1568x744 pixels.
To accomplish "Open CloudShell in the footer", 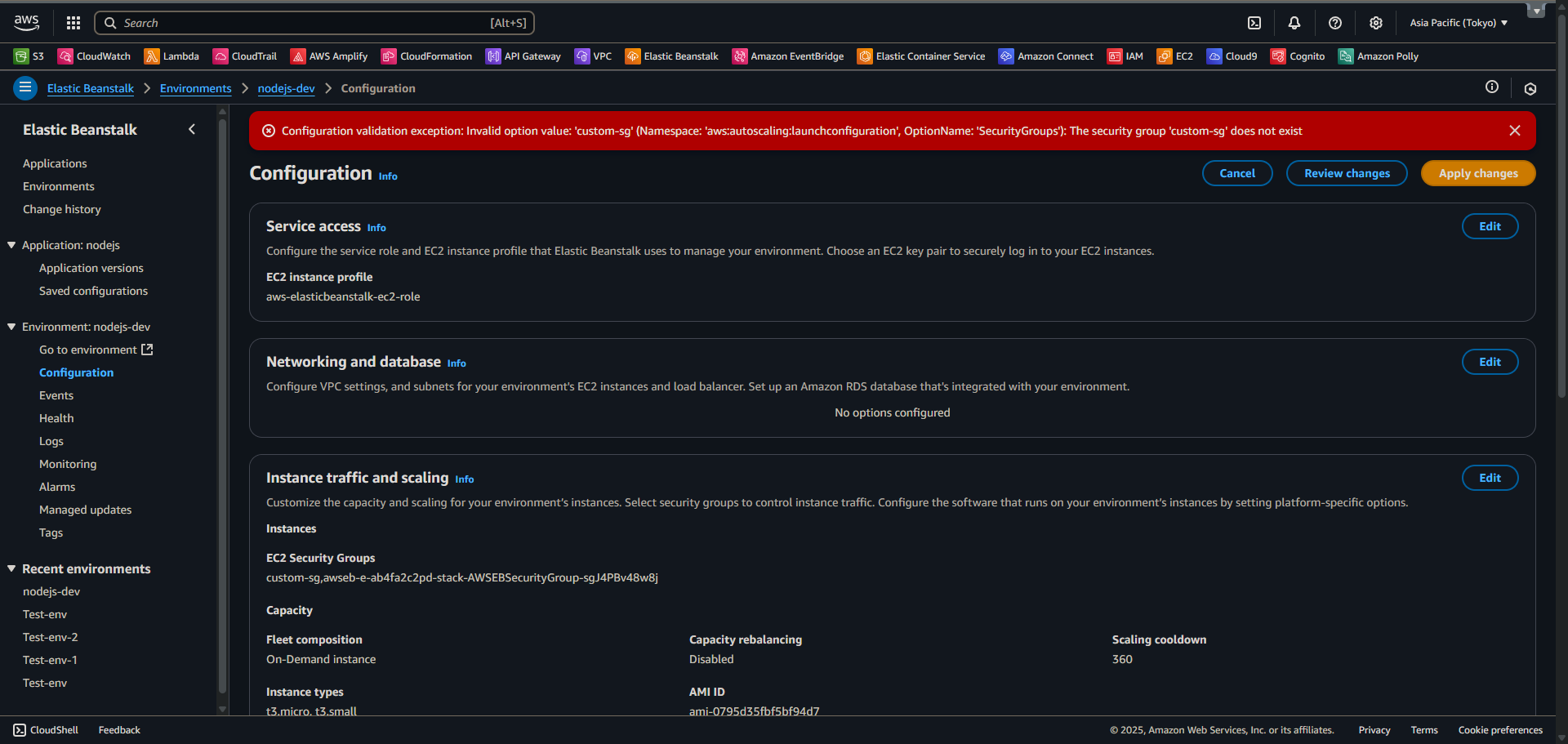I will pos(46,730).
